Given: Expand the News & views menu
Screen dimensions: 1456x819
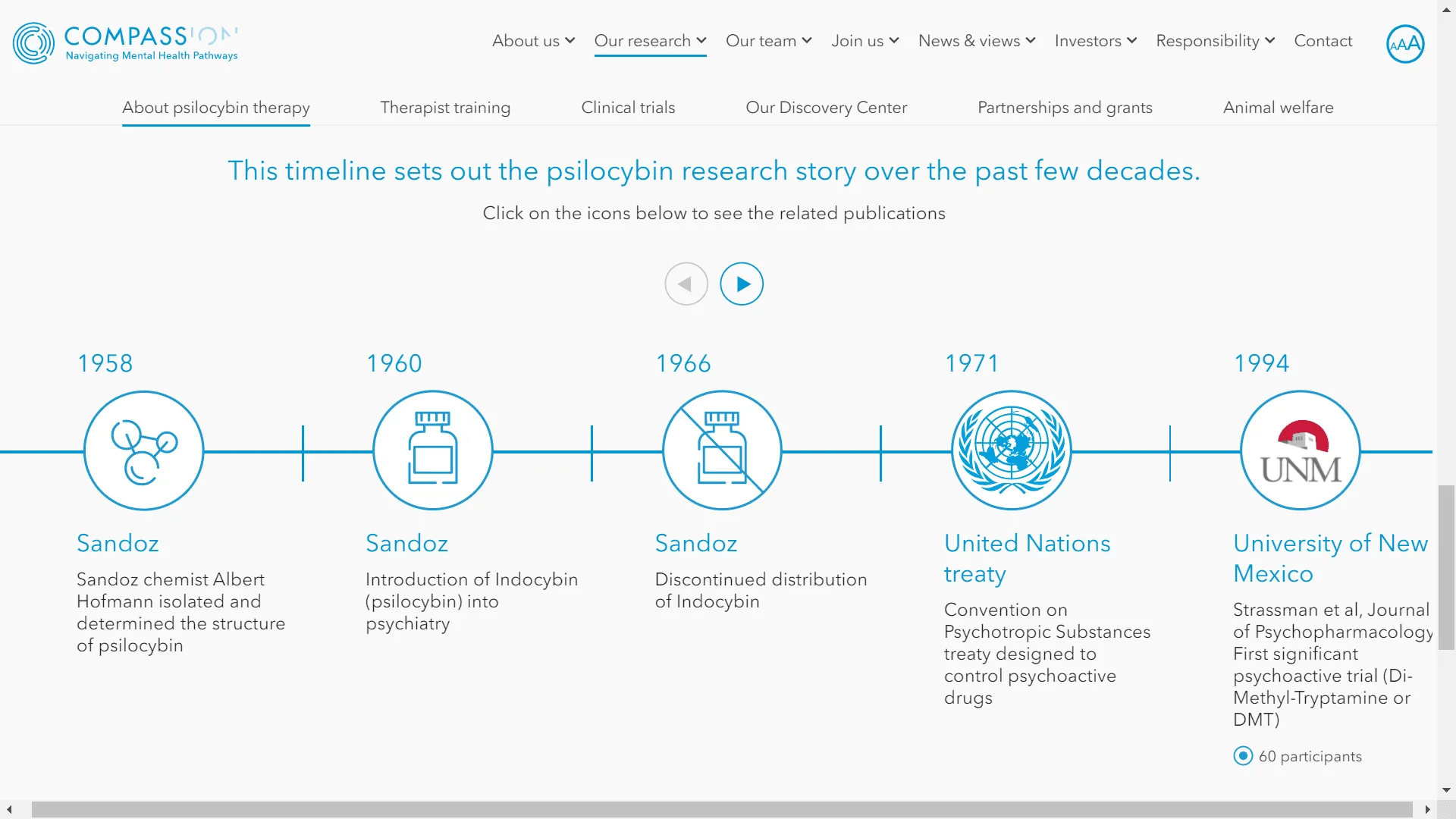Looking at the screenshot, I should coord(977,41).
